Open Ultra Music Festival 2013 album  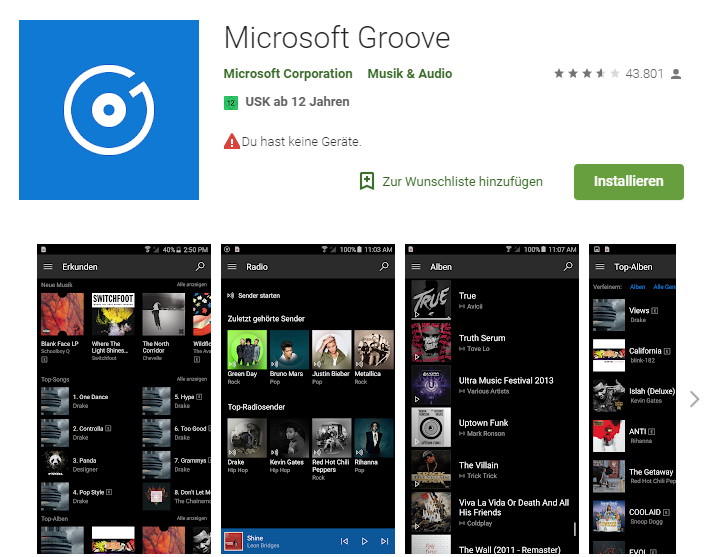click(x=492, y=385)
